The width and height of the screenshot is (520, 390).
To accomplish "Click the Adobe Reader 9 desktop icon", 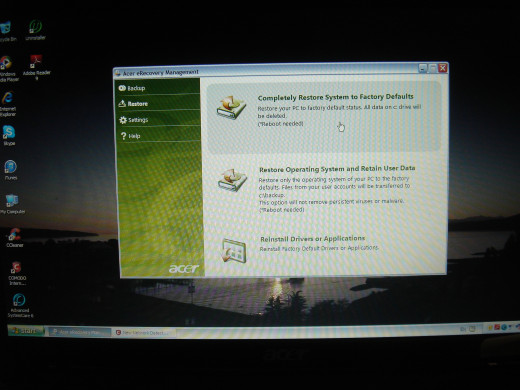I will tap(36, 68).
